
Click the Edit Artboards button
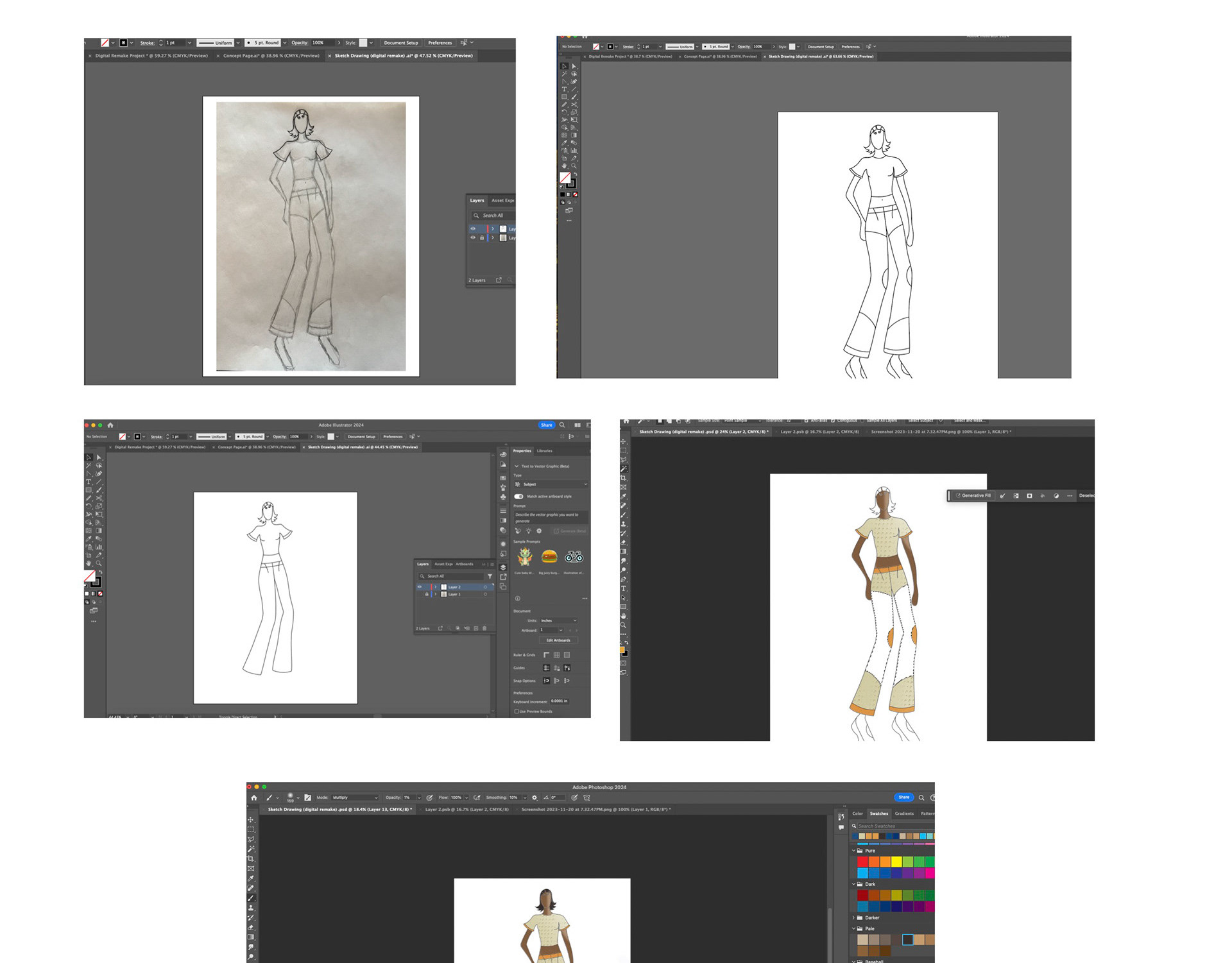coord(558,640)
